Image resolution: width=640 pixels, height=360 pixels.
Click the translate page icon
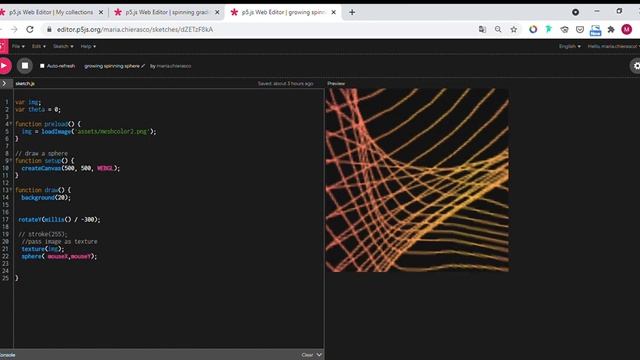(x=482, y=29)
